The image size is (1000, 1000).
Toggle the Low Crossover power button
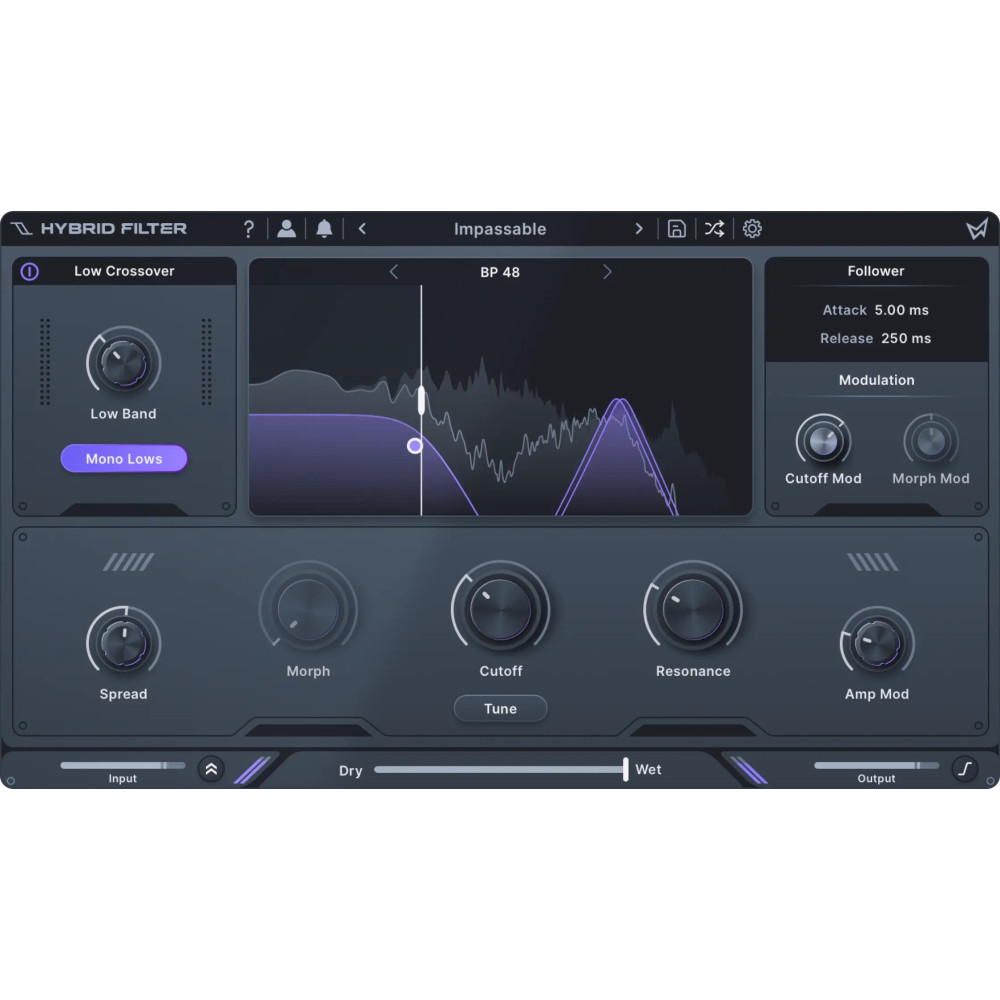[x=29, y=272]
